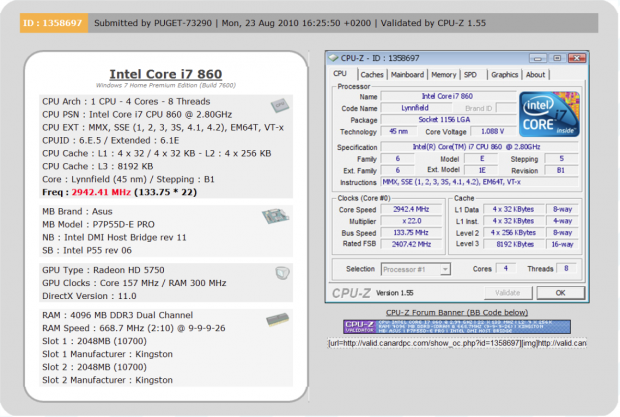Open the CPU-Z Forum Banner link
The height and width of the screenshot is (417, 620).
coord(457,312)
